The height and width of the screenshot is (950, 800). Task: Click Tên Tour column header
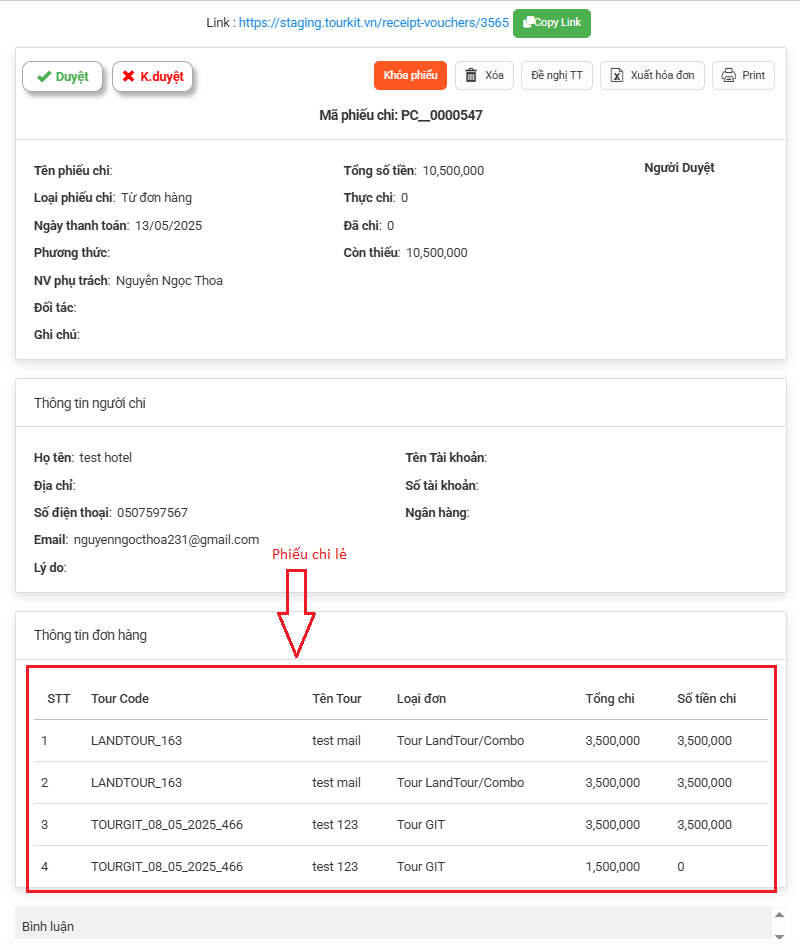coord(336,699)
